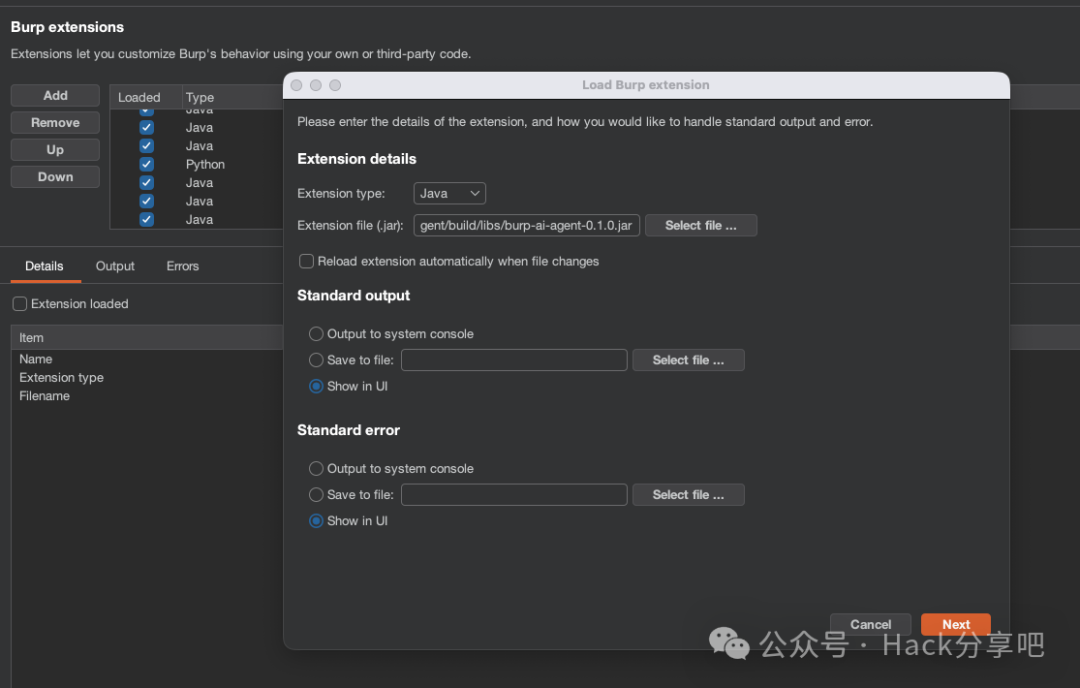Click the Cancel button
Screen dimensions: 1080x688
[x=869, y=623]
